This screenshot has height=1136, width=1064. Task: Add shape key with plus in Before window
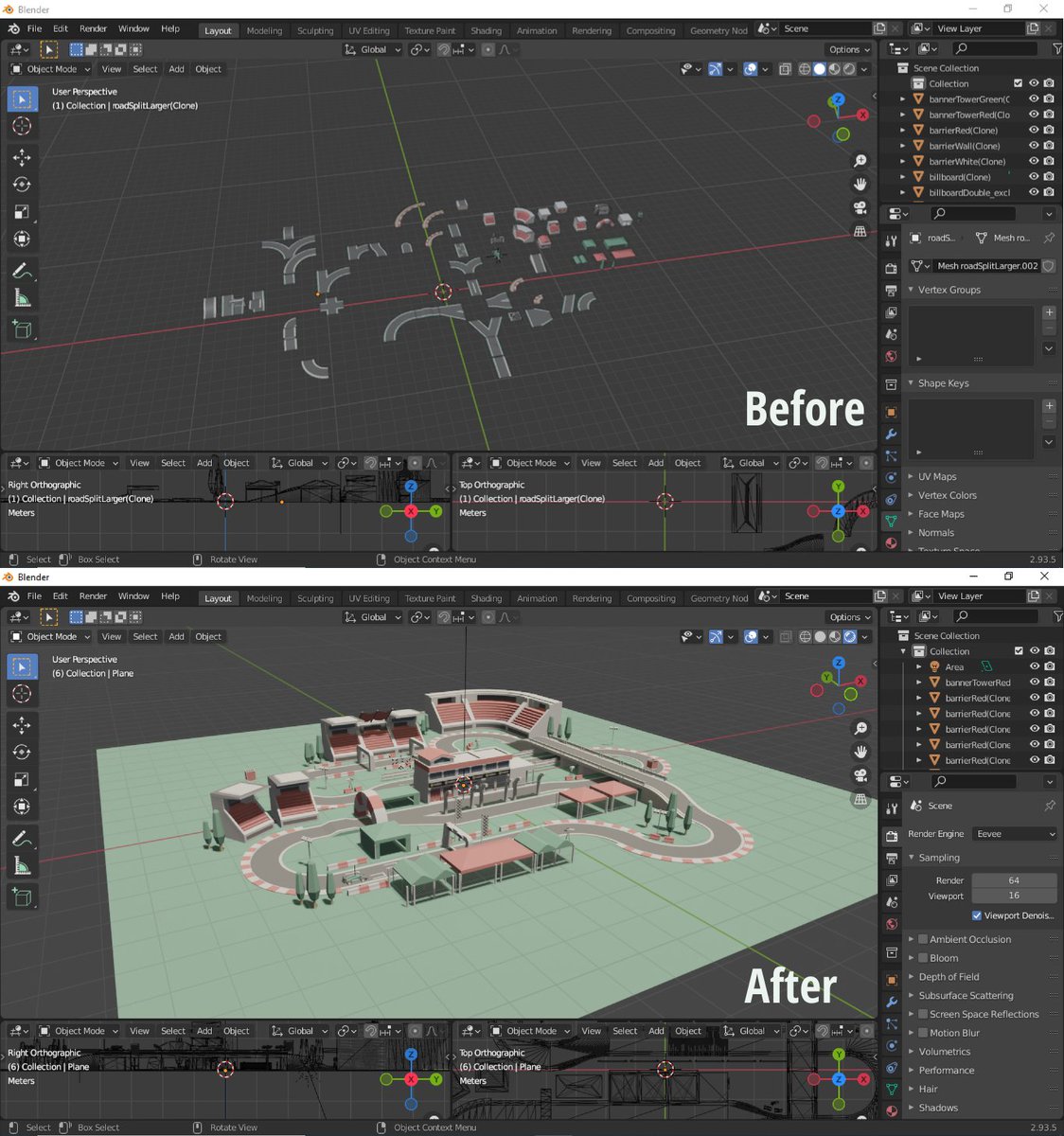click(1049, 406)
